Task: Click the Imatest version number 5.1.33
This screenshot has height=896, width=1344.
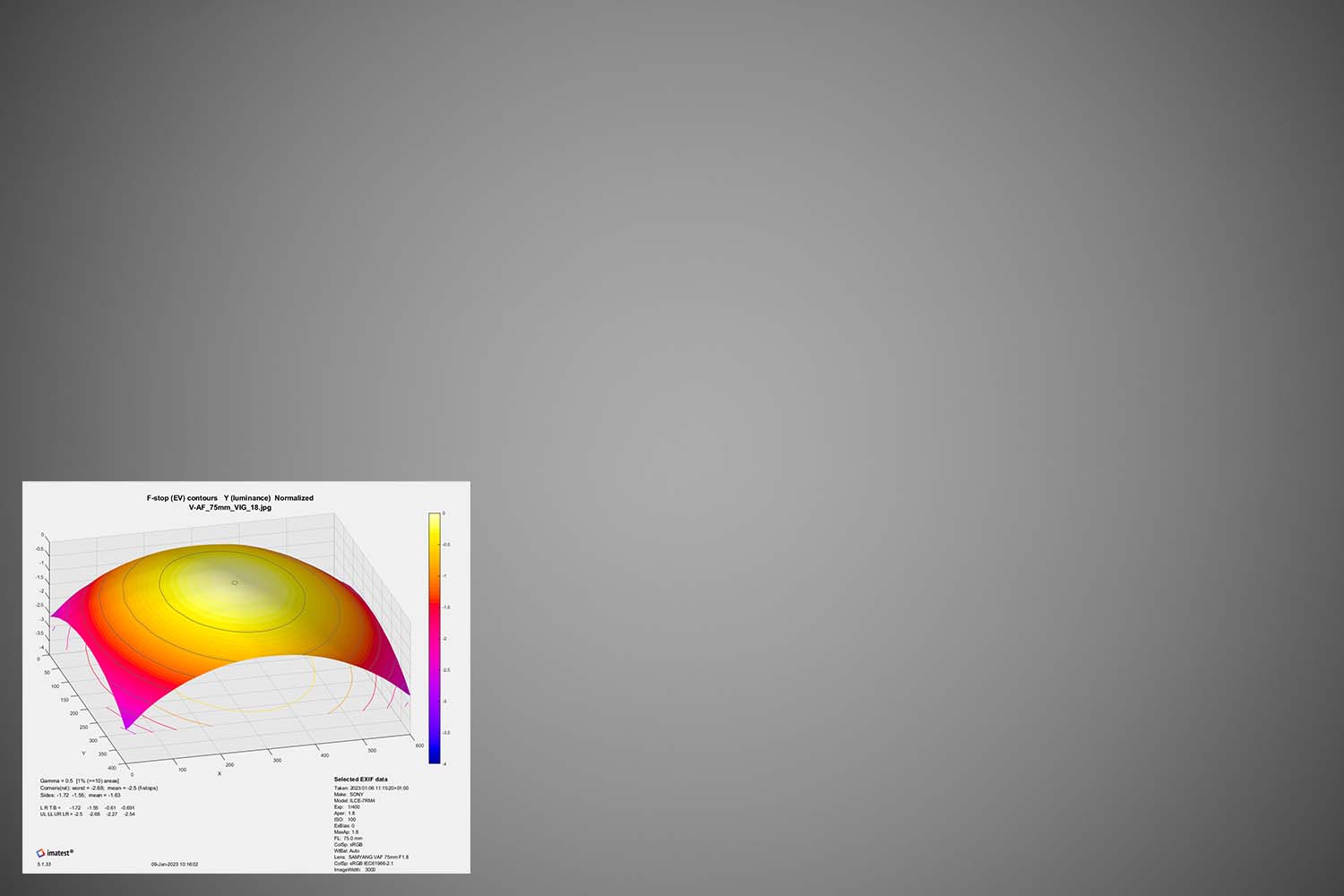Action: (x=44, y=865)
